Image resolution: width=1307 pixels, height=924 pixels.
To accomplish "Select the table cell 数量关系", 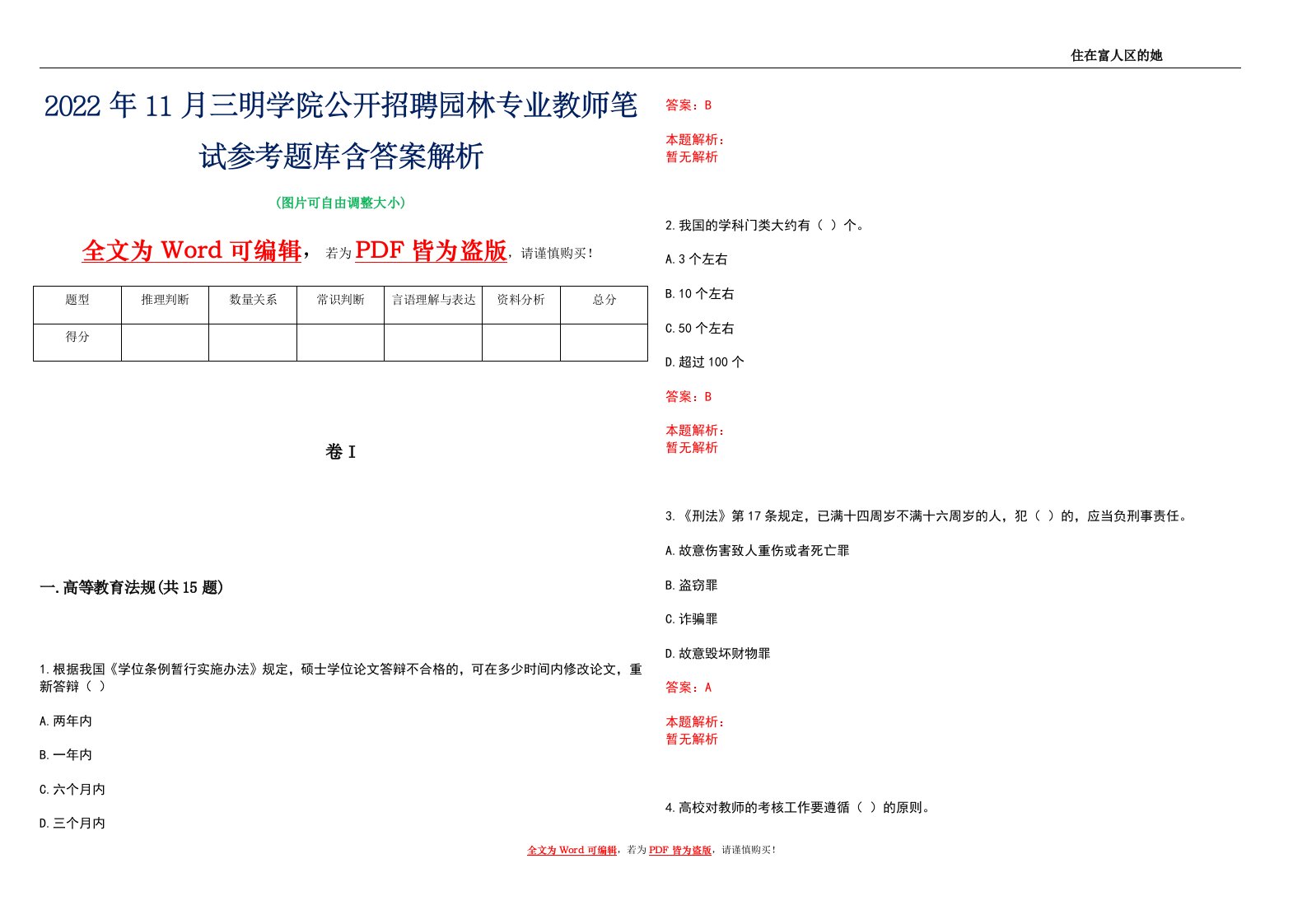I will (253, 305).
